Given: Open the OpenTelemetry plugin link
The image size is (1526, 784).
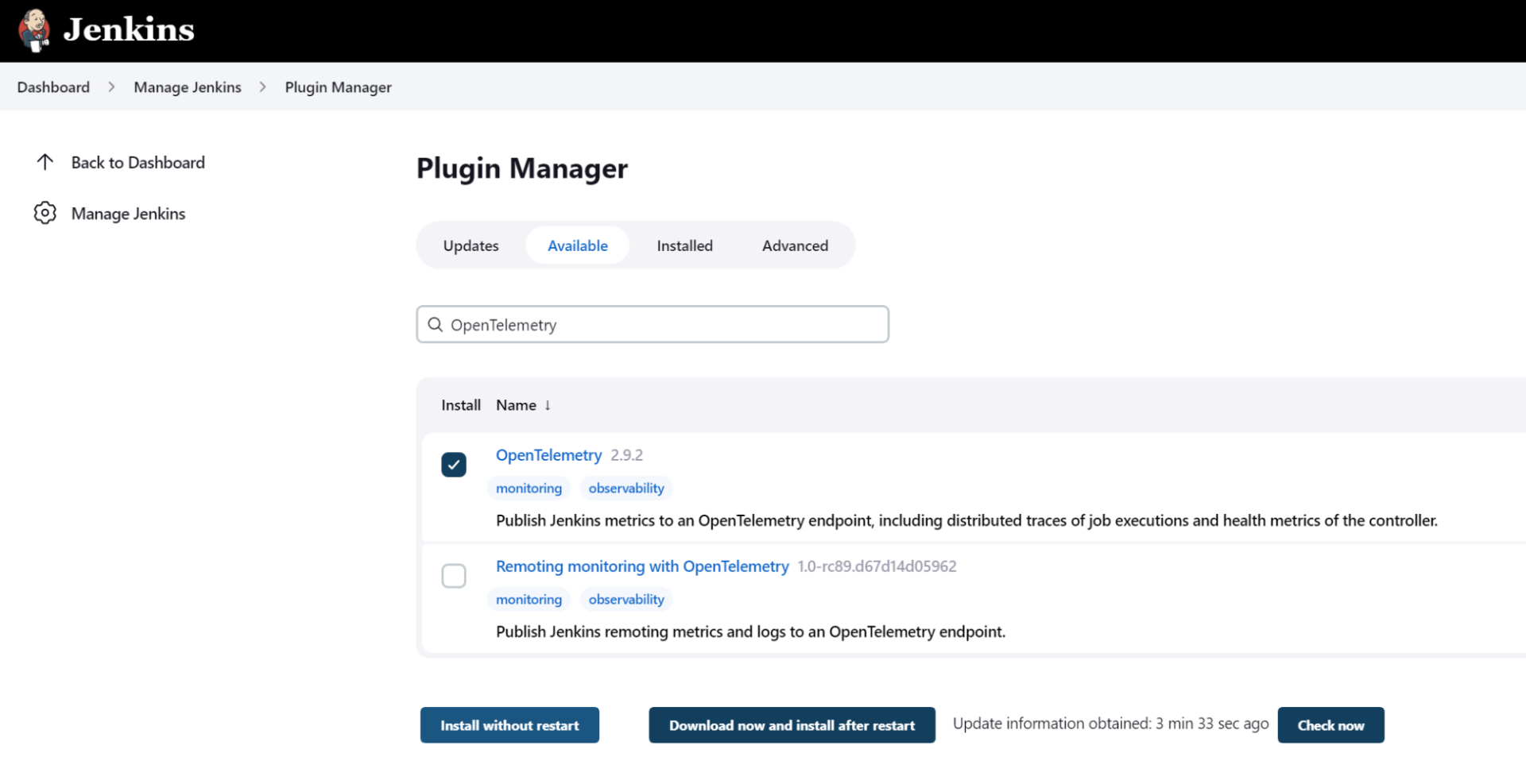Looking at the screenshot, I should click(548, 454).
